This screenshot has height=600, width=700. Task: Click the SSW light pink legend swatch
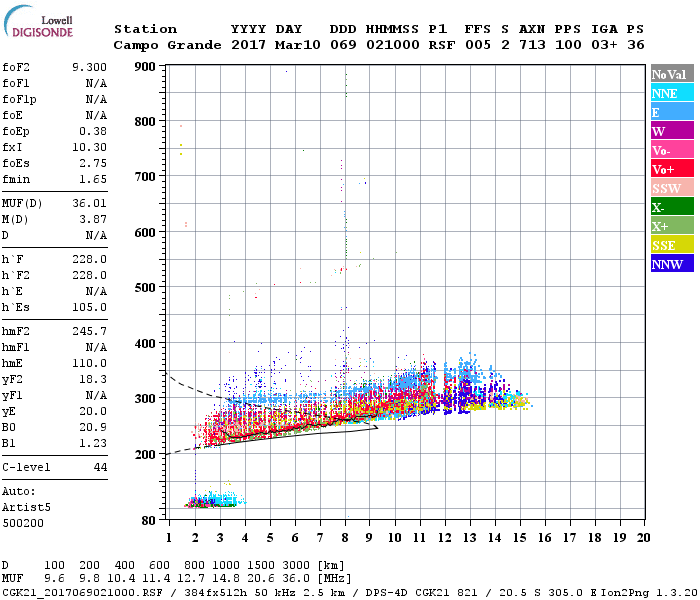tap(672, 189)
